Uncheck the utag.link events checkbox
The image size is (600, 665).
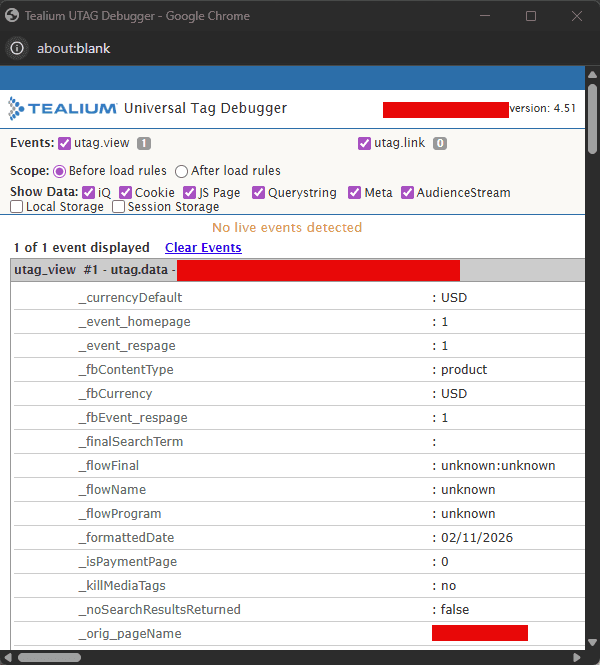click(x=364, y=143)
